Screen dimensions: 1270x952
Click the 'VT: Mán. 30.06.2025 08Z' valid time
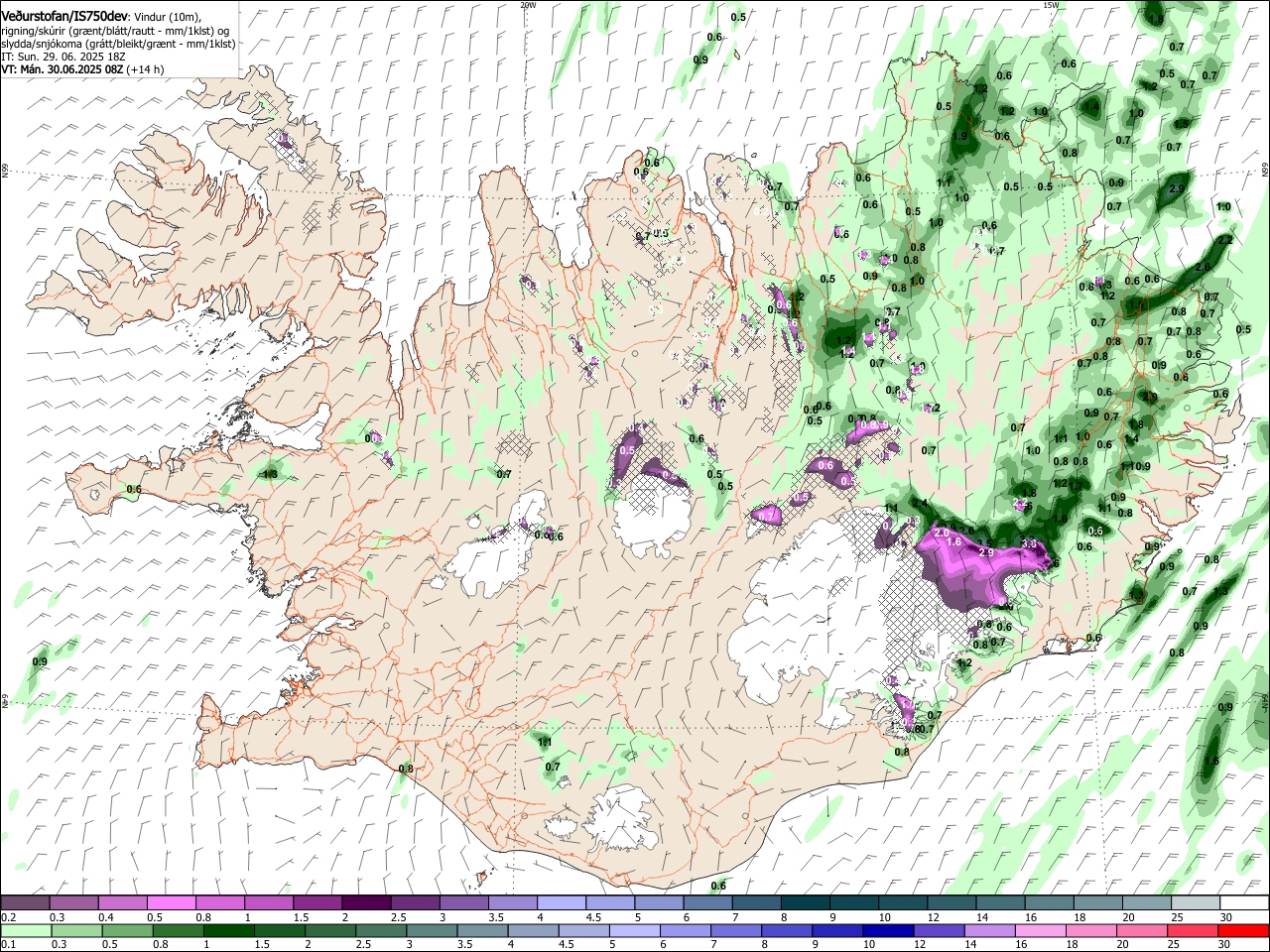coord(61,69)
